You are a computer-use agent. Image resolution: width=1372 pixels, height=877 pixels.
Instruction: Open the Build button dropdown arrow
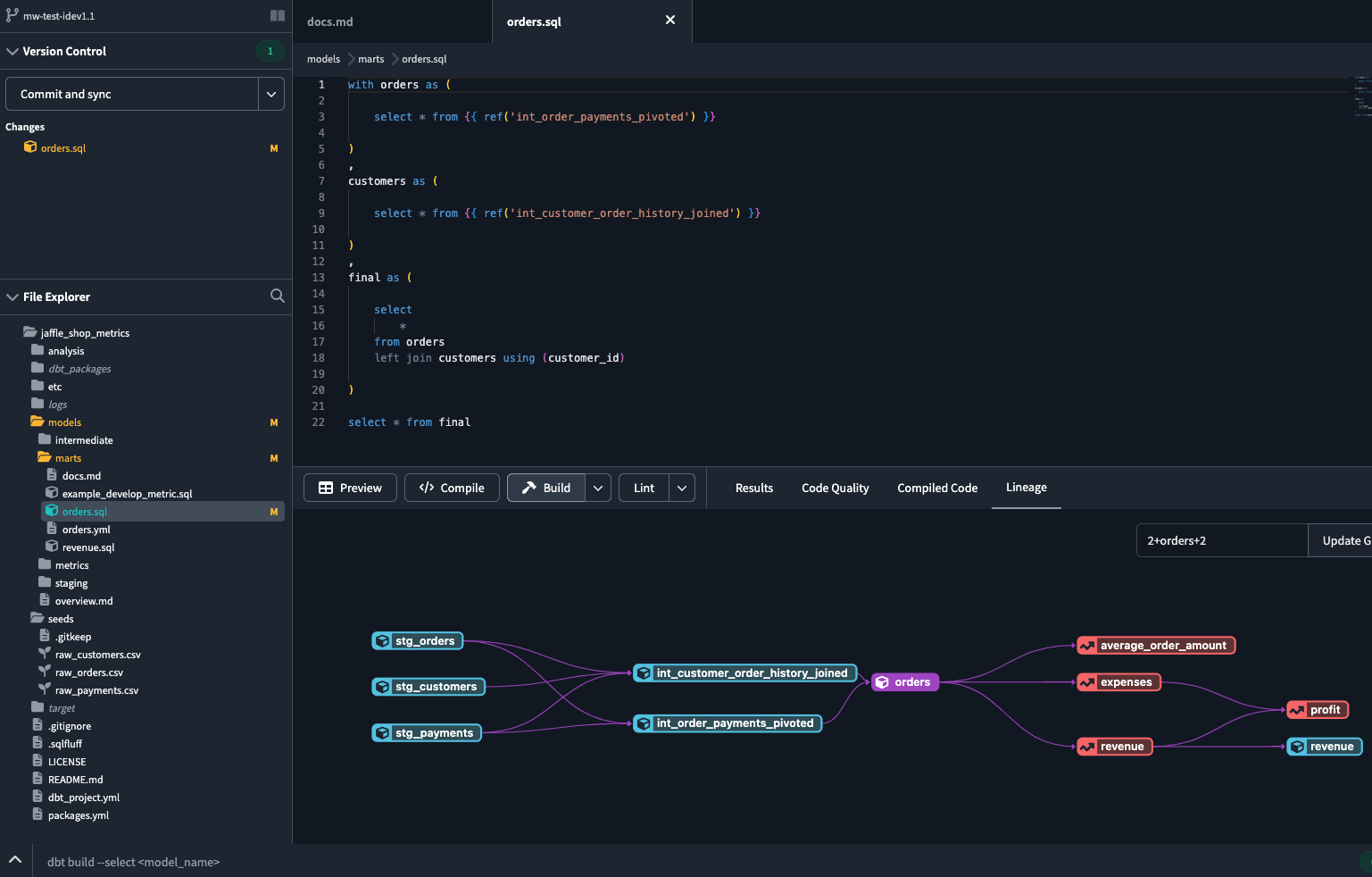tap(598, 488)
